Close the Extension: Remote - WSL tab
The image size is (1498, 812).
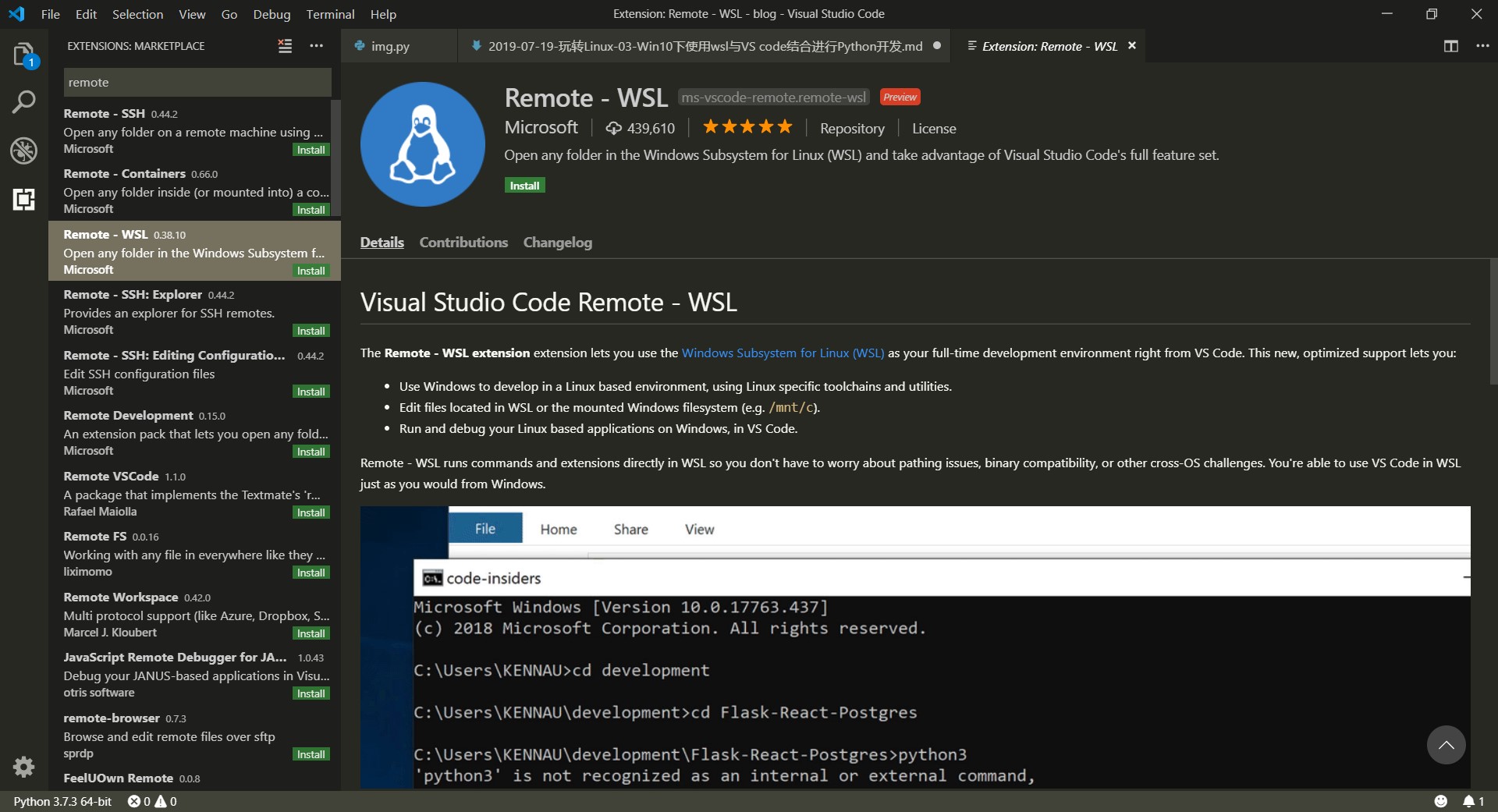tap(1132, 46)
